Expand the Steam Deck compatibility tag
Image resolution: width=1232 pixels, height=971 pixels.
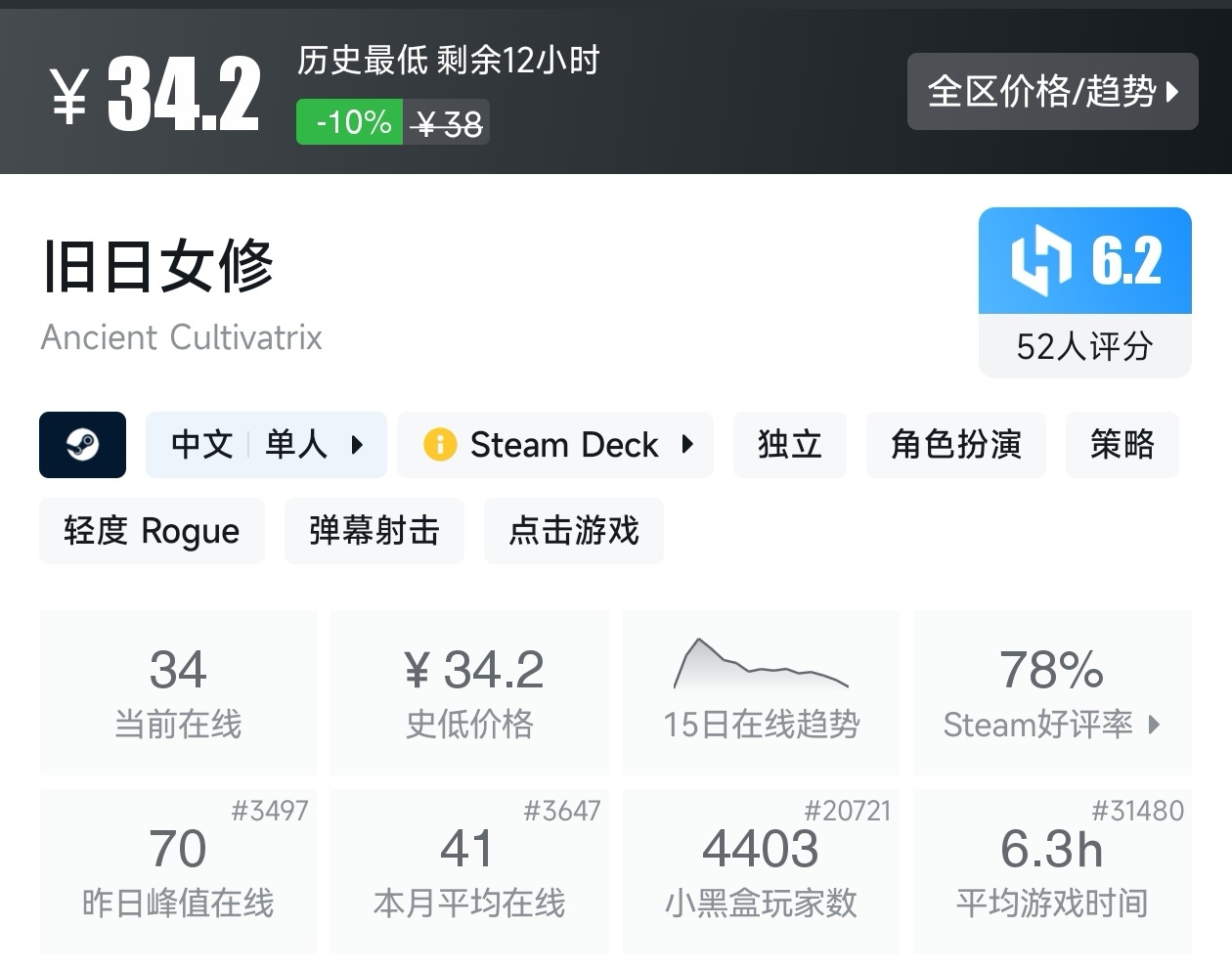(x=555, y=445)
